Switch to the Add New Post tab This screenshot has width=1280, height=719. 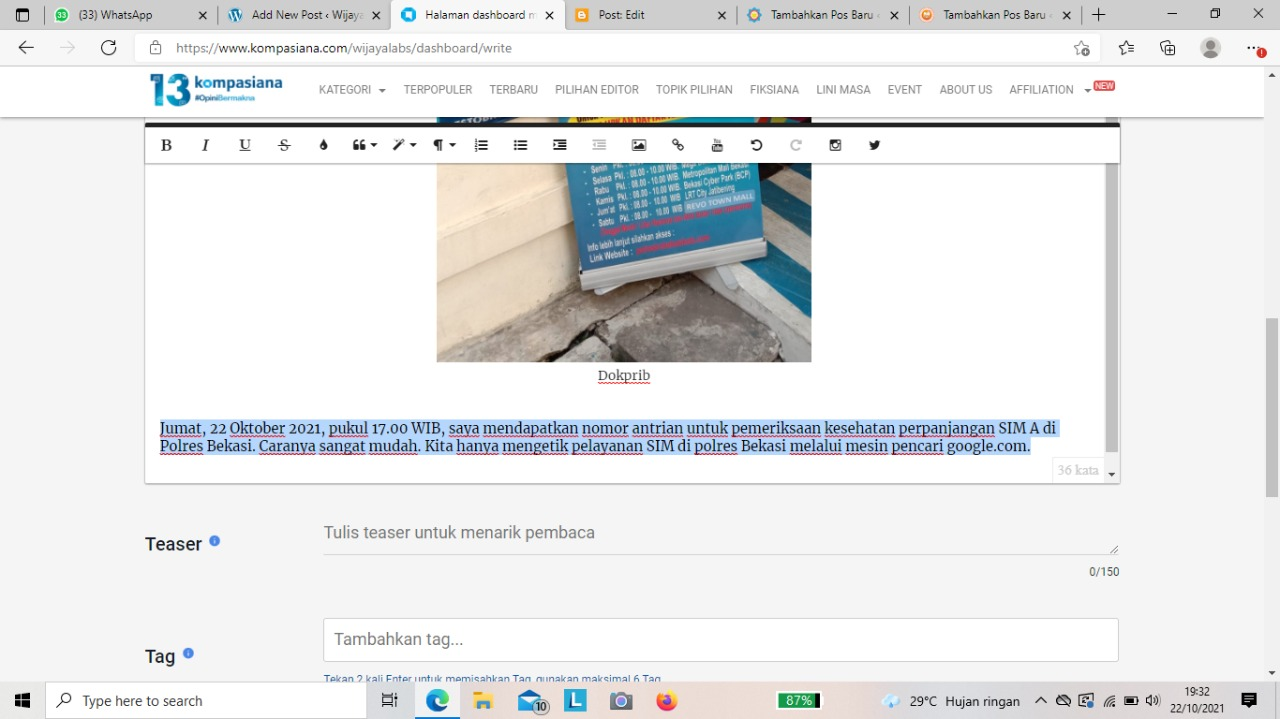coord(303,15)
